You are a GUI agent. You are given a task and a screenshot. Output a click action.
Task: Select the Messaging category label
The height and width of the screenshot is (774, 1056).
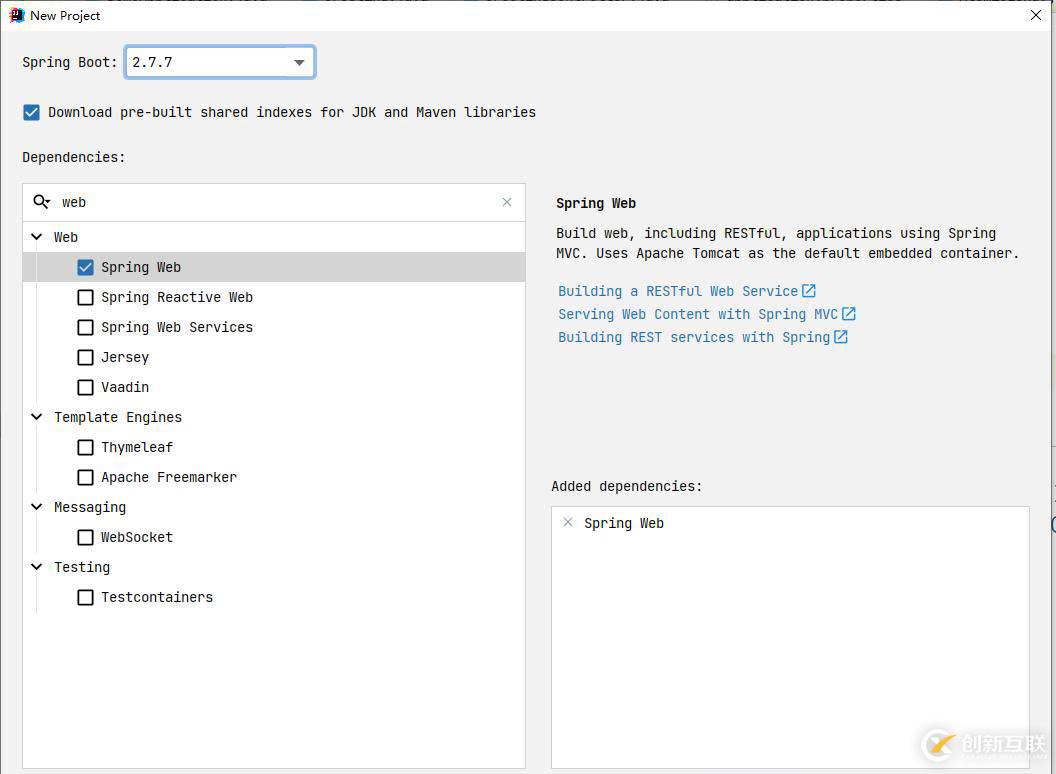point(90,507)
